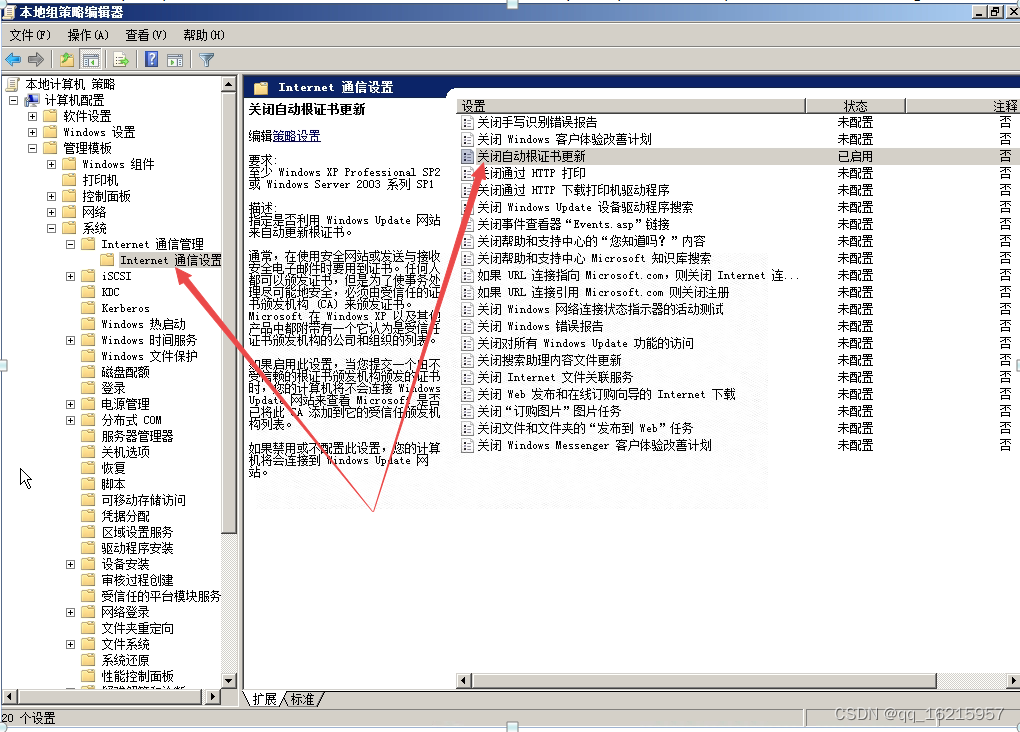Viewport: 1020px width, 732px height.
Task: Click the Back arrow toolbar icon
Action: 13,60
